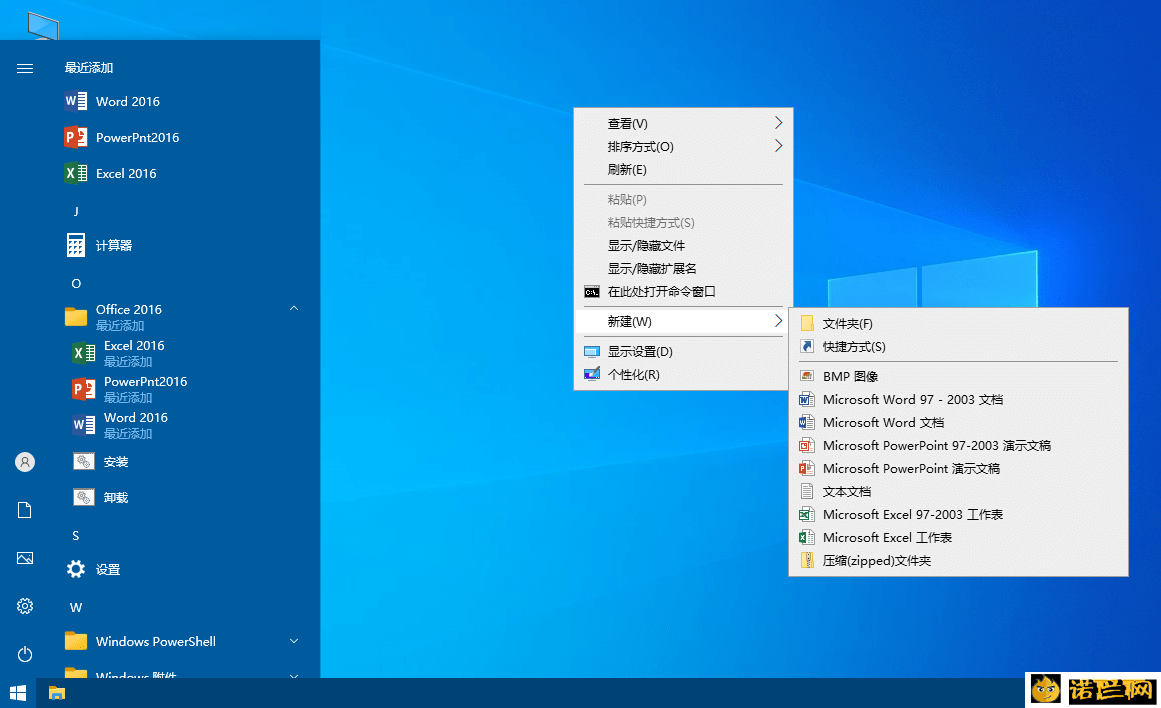Click the letter J section header

(x=76, y=212)
